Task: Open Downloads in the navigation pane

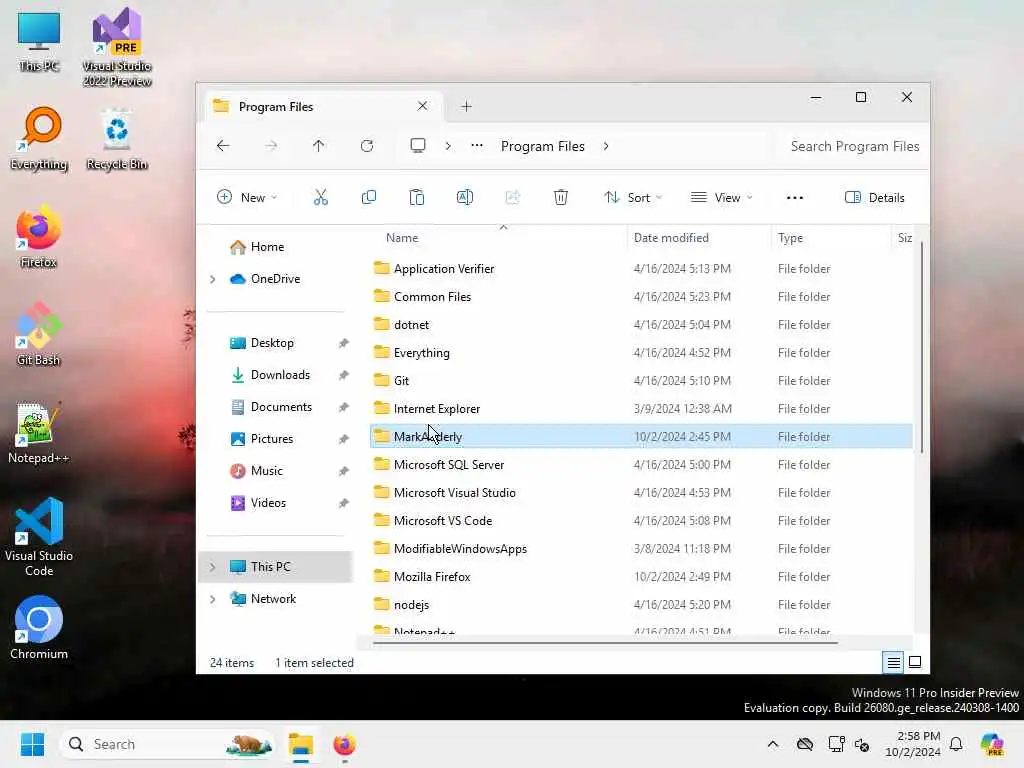Action: point(281,375)
